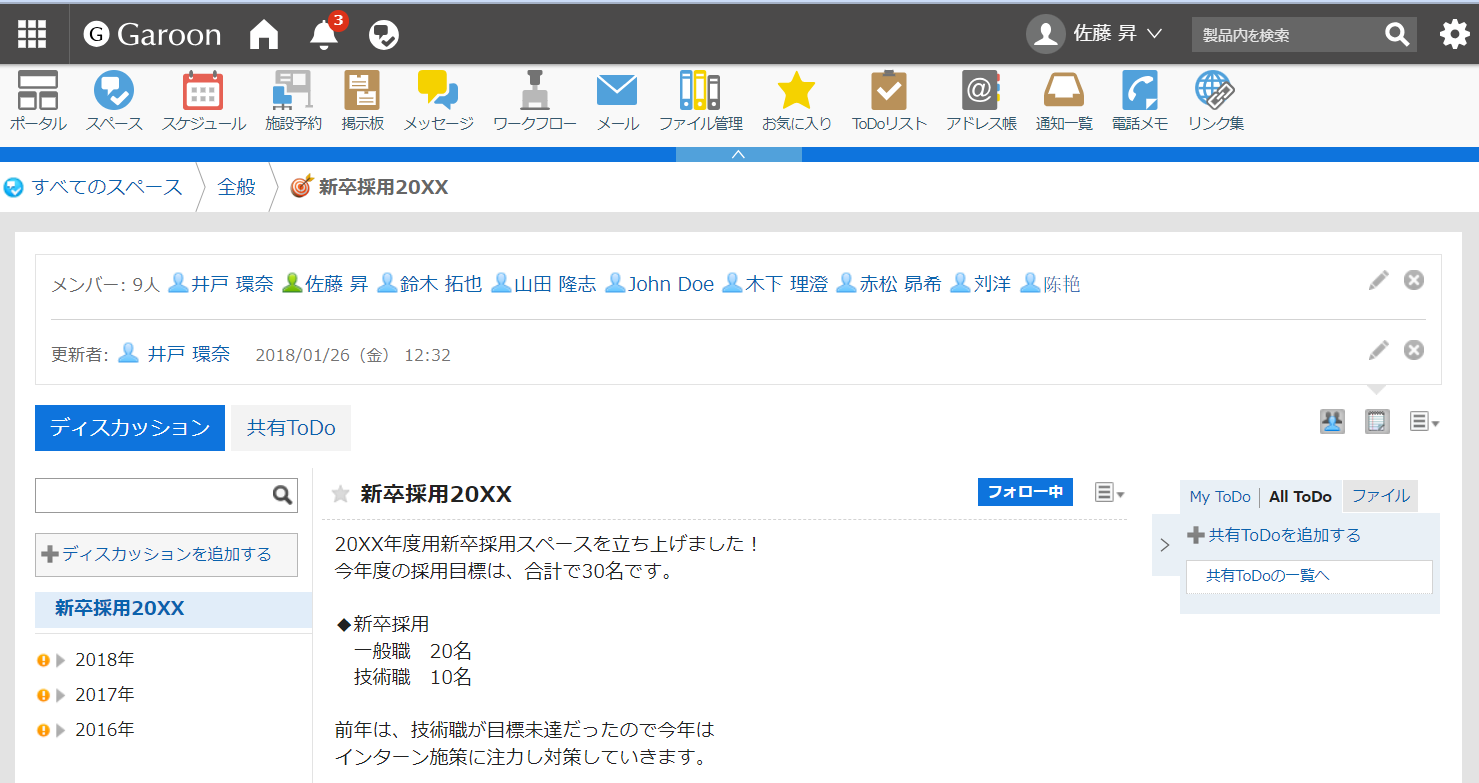Collapse the app launcher with the chevron
Screen dimensions: 1479x783
click(738, 155)
